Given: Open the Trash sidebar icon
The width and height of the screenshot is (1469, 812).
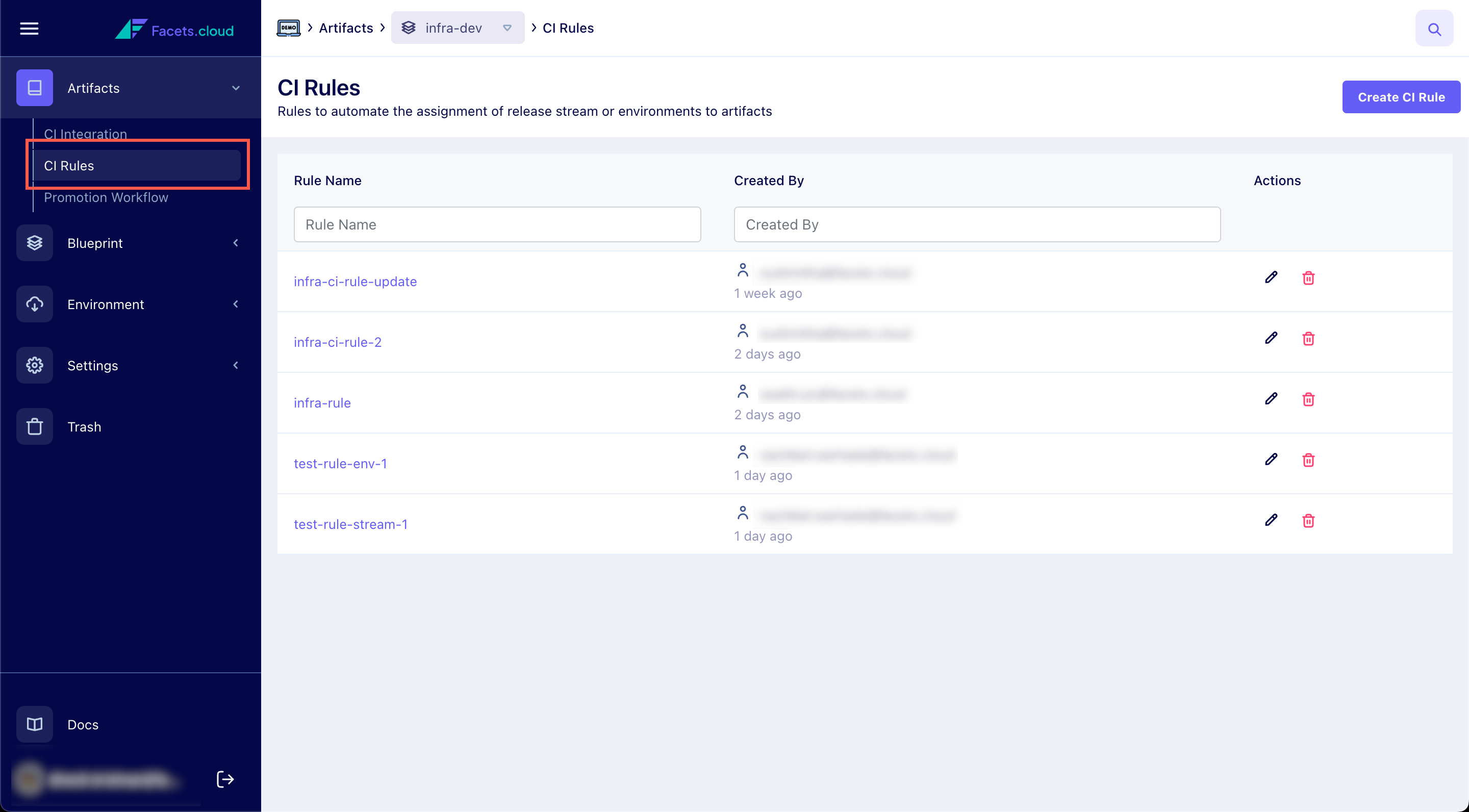Looking at the screenshot, I should [35, 426].
